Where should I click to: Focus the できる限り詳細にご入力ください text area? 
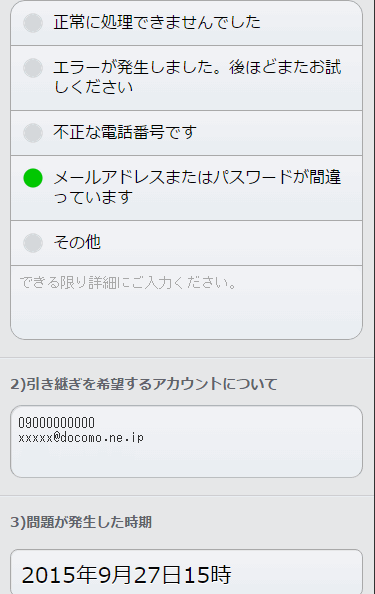coord(186,302)
